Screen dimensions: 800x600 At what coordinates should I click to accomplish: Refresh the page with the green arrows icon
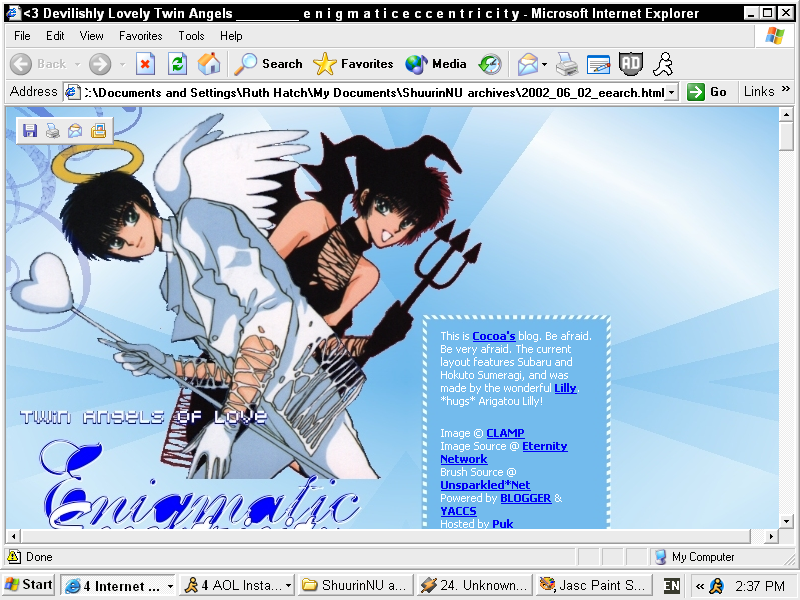[177, 64]
